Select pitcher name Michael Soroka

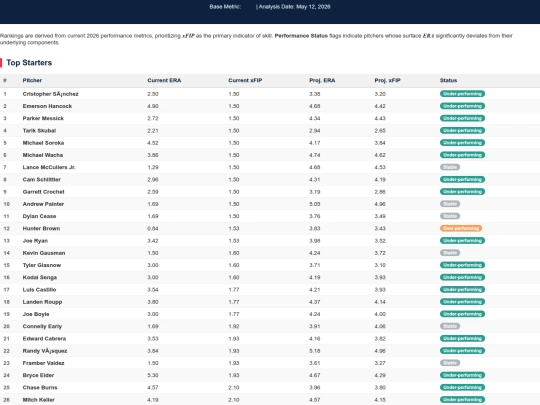pyautogui.click(x=43, y=143)
